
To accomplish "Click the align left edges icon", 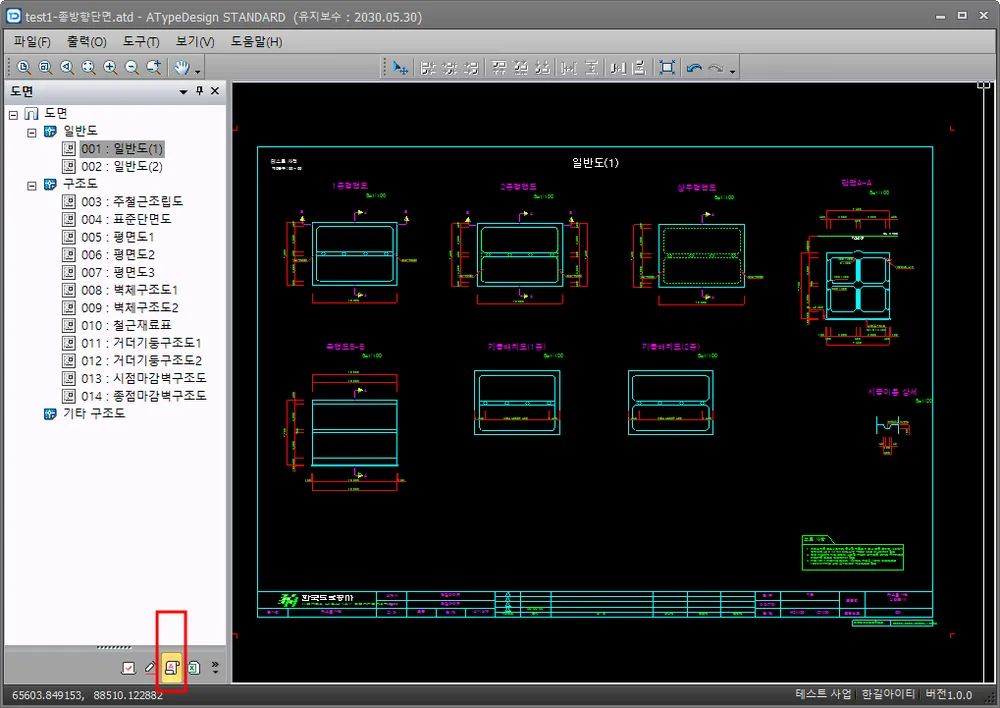I will [x=428, y=68].
